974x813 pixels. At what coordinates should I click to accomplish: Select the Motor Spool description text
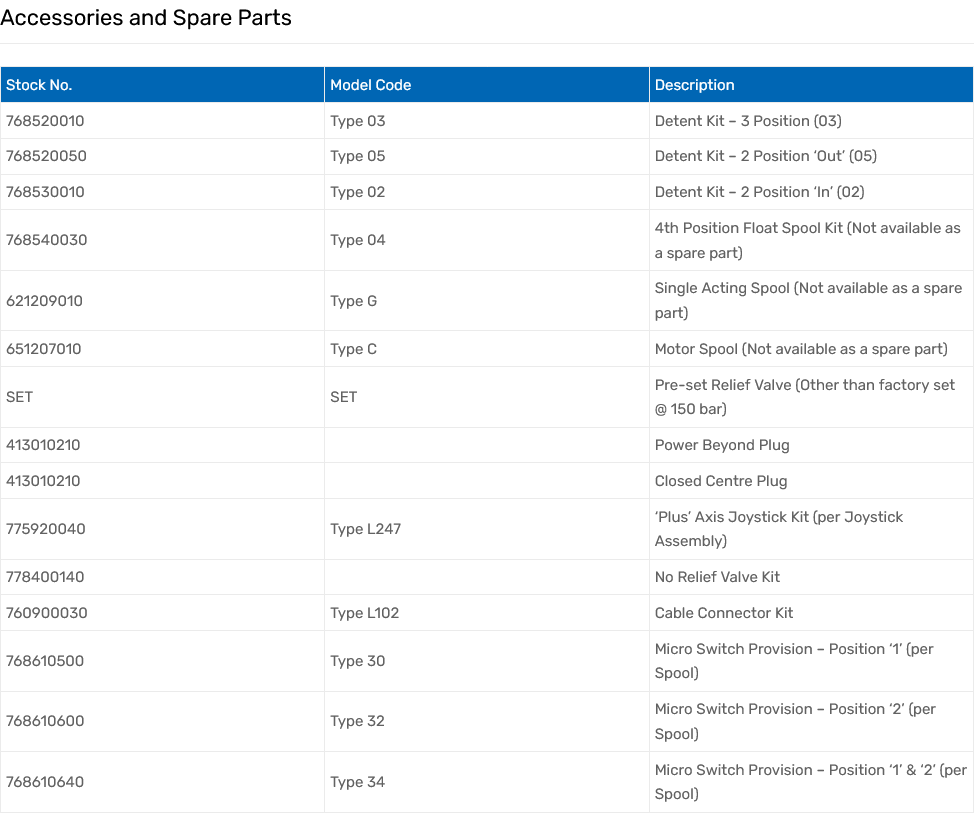tap(800, 349)
